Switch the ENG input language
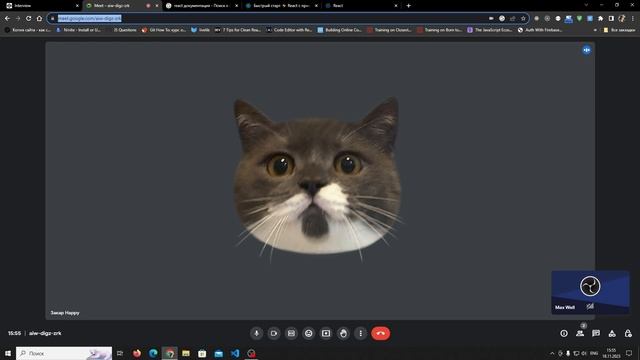 click(594, 353)
